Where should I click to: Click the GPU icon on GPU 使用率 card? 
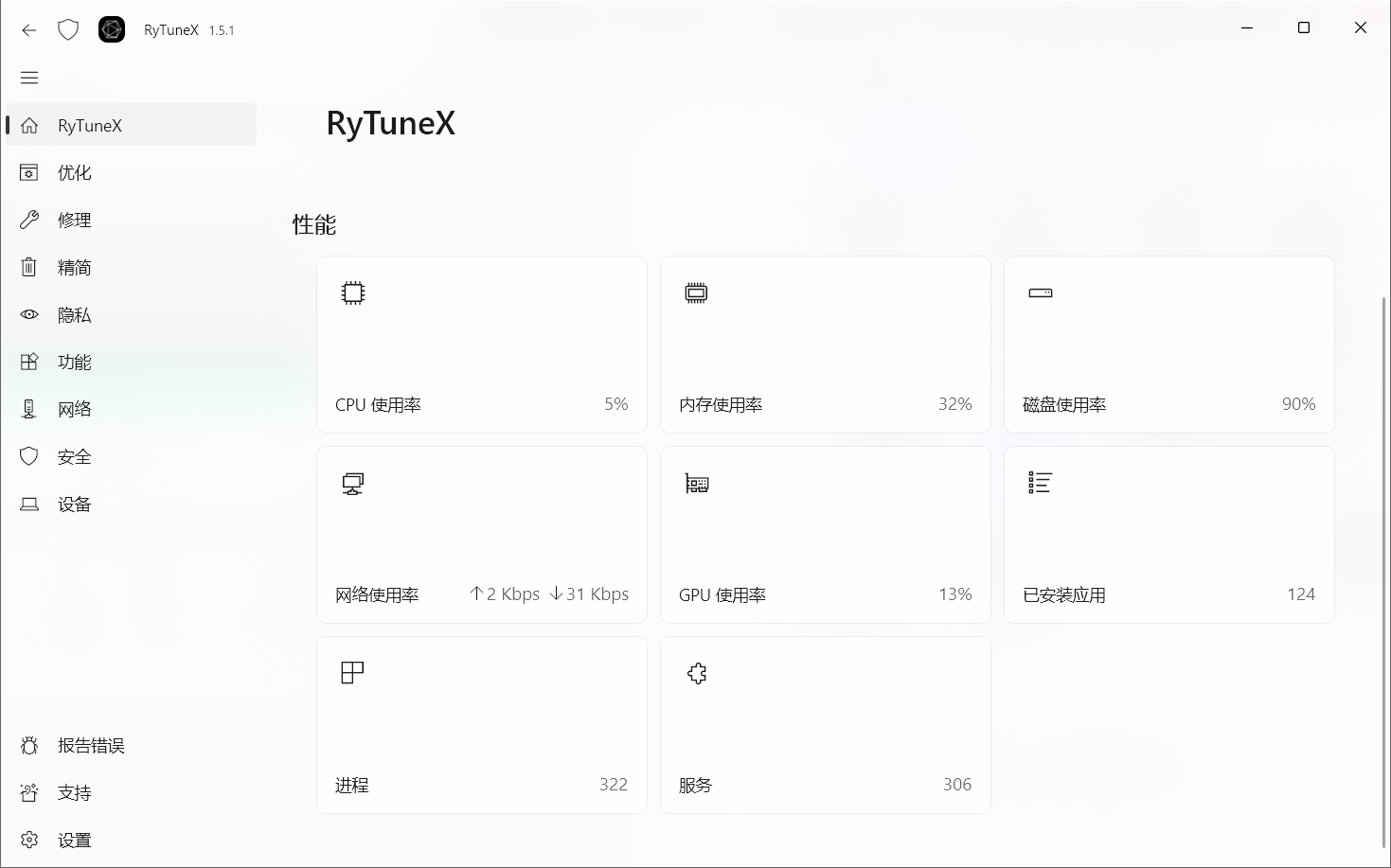click(696, 483)
